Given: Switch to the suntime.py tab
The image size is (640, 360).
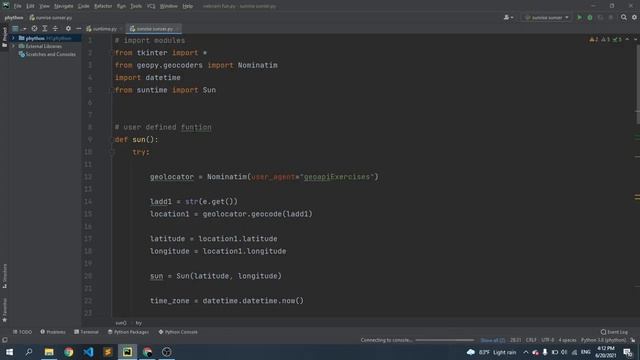Looking at the screenshot, I should click(x=102, y=29).
